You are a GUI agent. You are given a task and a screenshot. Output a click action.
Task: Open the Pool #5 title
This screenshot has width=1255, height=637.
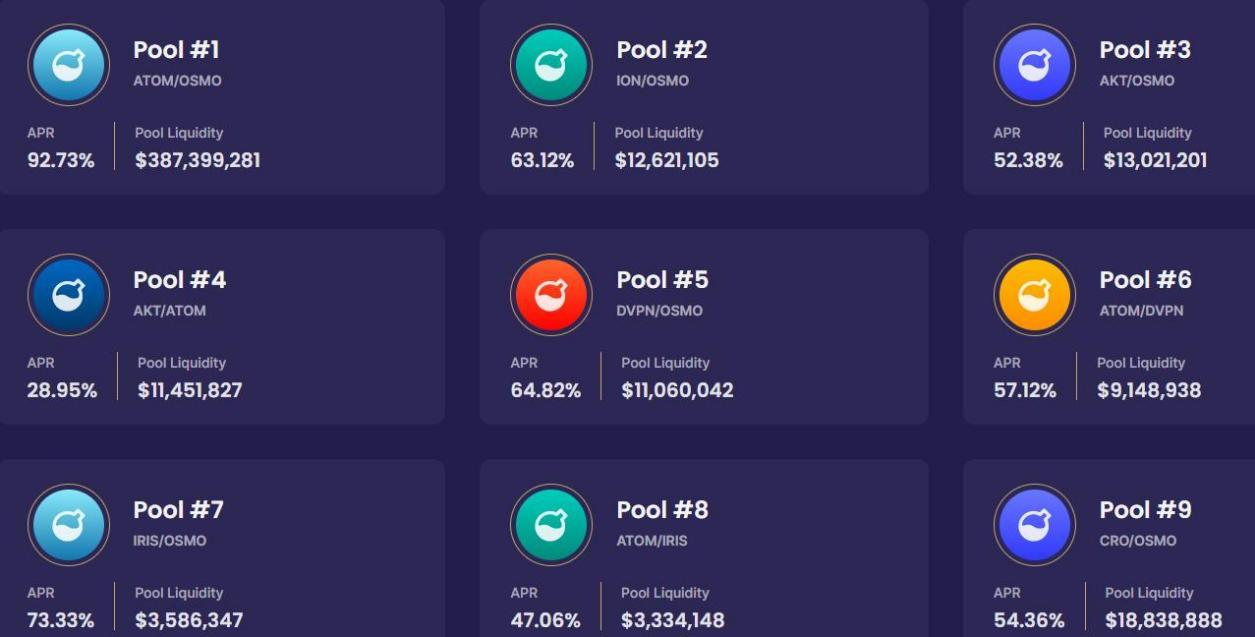coord(662,279)
